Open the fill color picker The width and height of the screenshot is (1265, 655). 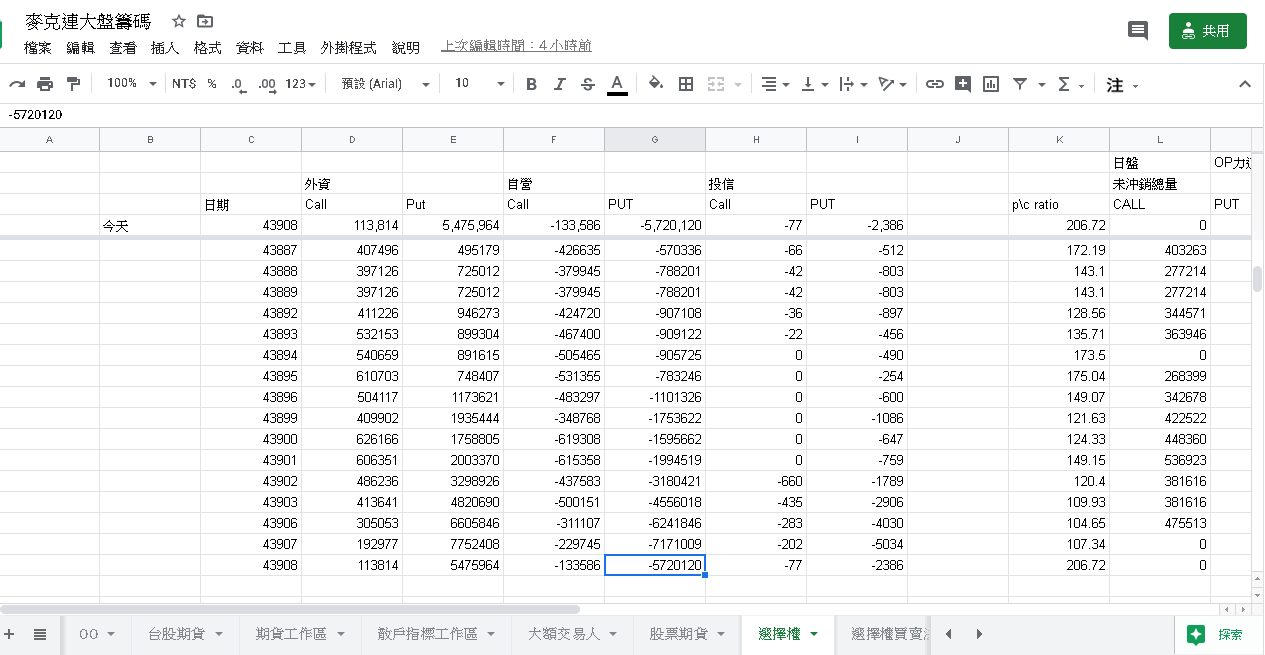[x=656, y=84]
